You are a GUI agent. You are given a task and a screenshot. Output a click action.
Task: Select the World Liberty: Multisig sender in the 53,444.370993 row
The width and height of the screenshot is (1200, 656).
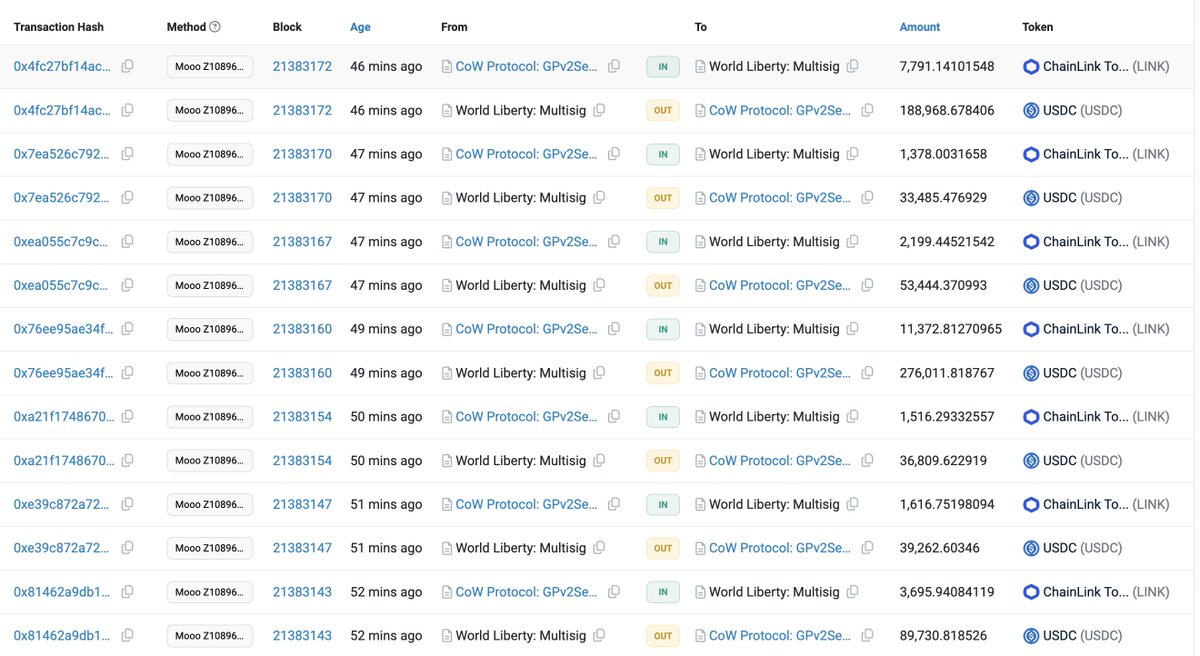[x=521, y=285]
